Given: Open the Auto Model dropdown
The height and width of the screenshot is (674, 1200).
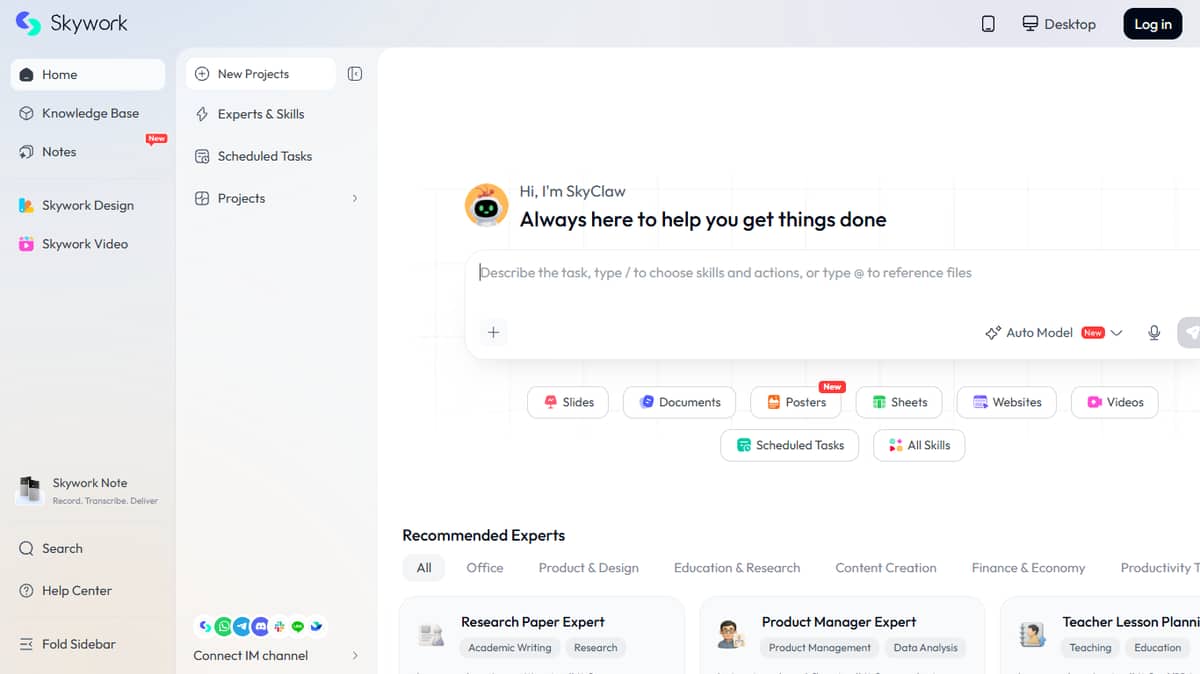Looking at the screenshot, I should (1054, 333).
